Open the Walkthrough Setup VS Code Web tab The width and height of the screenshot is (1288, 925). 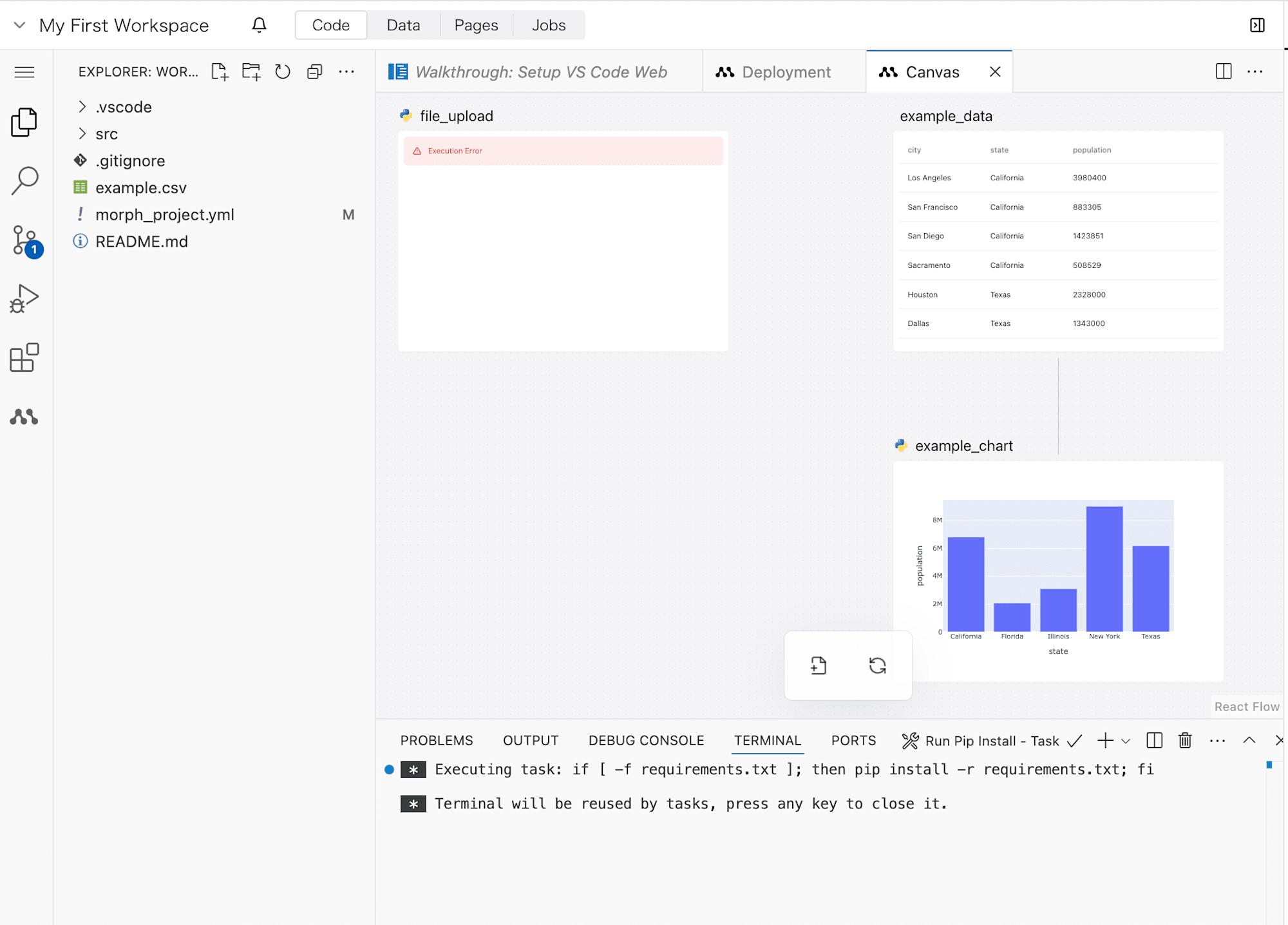pos(540,72)
